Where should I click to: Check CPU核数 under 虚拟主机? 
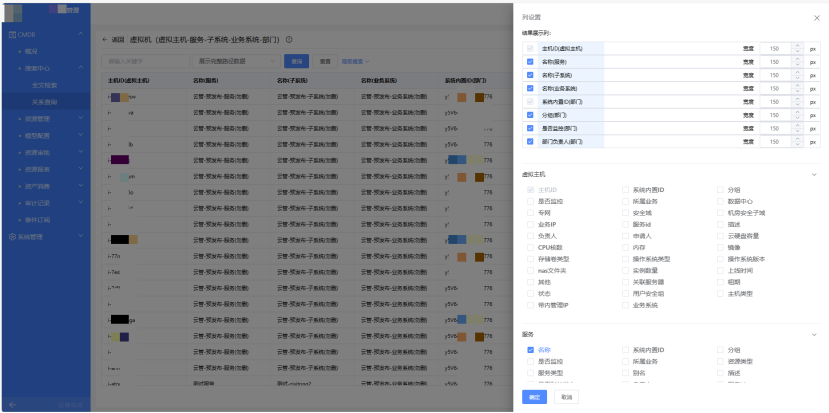click(530, 247)
